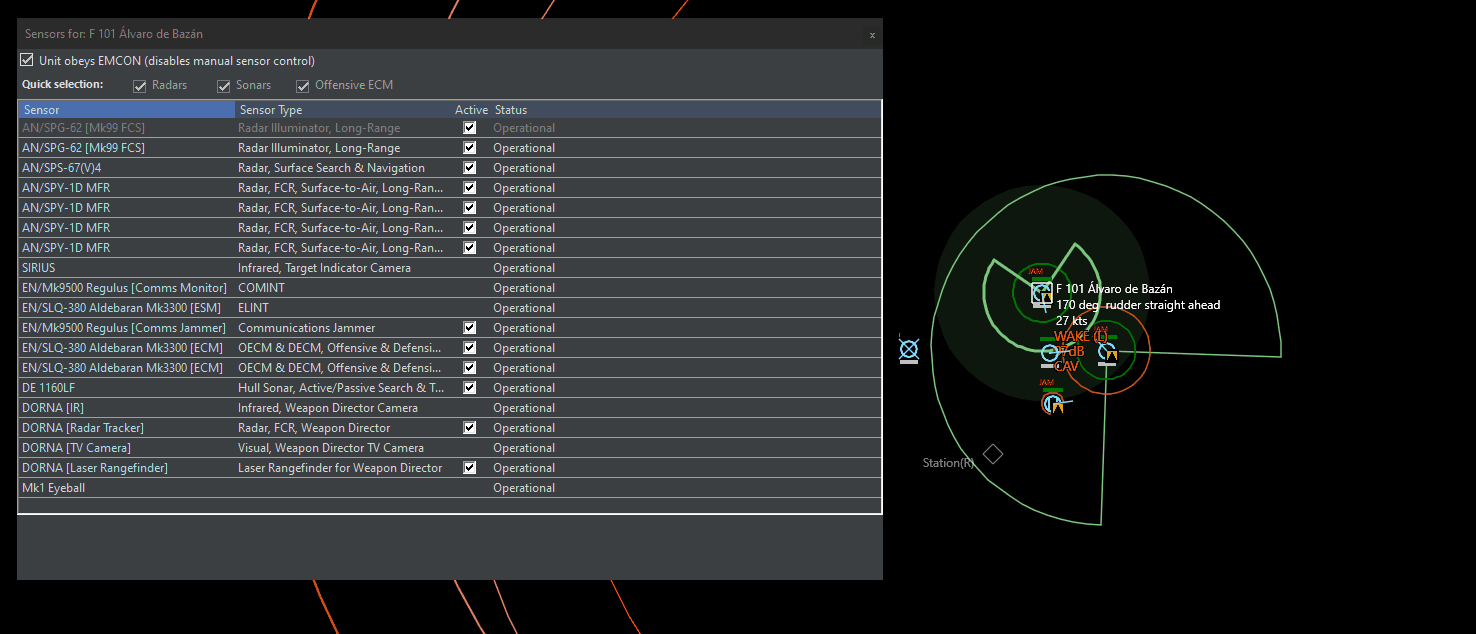This screenshot has width=1476, height=634.
Task: Sort by the Sensor column header
Action: point(126,110)
